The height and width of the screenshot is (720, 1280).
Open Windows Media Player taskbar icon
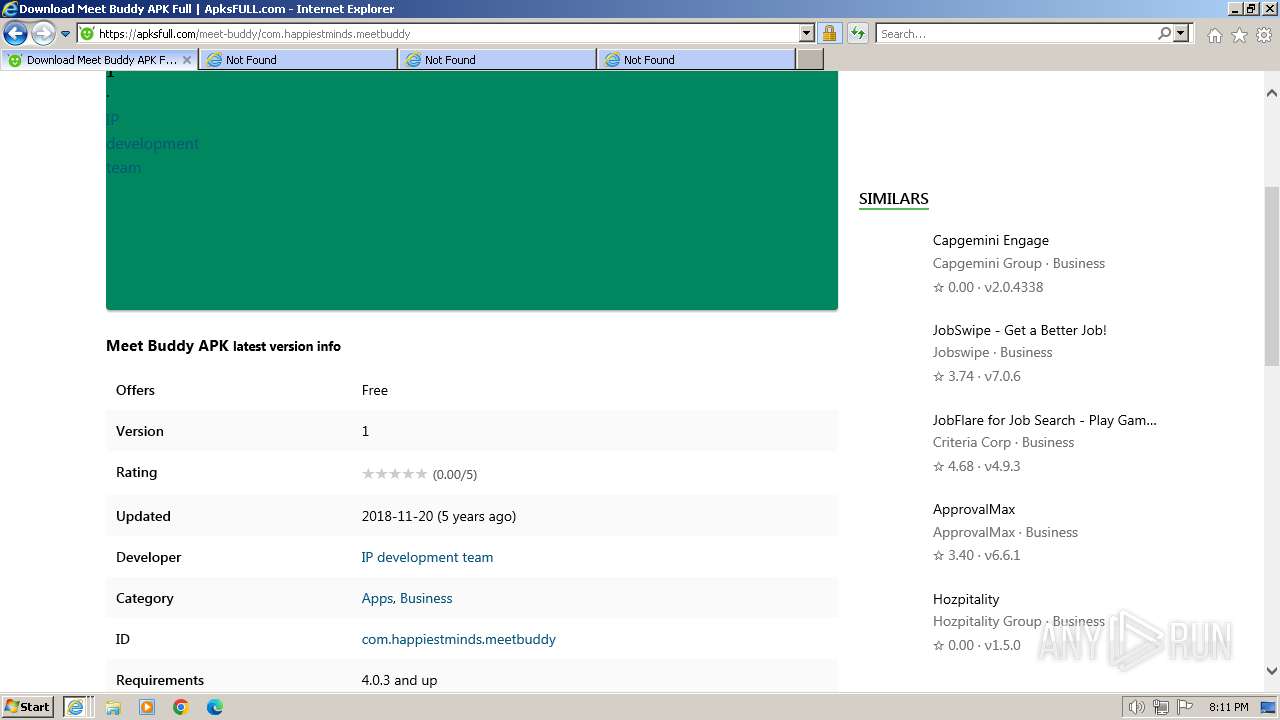pos(147,707)
